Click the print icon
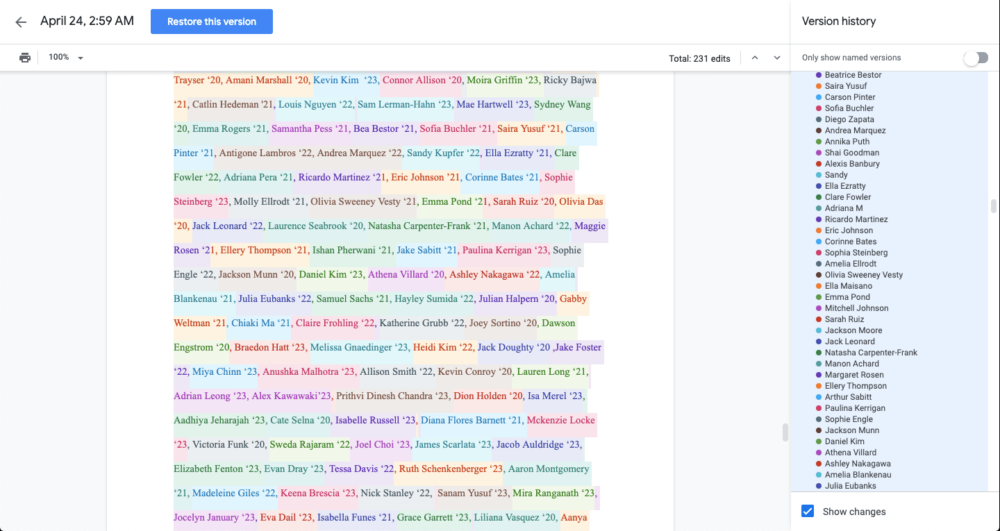The height and width of the screenshot is (531, 1000). (x=25, y=58)
